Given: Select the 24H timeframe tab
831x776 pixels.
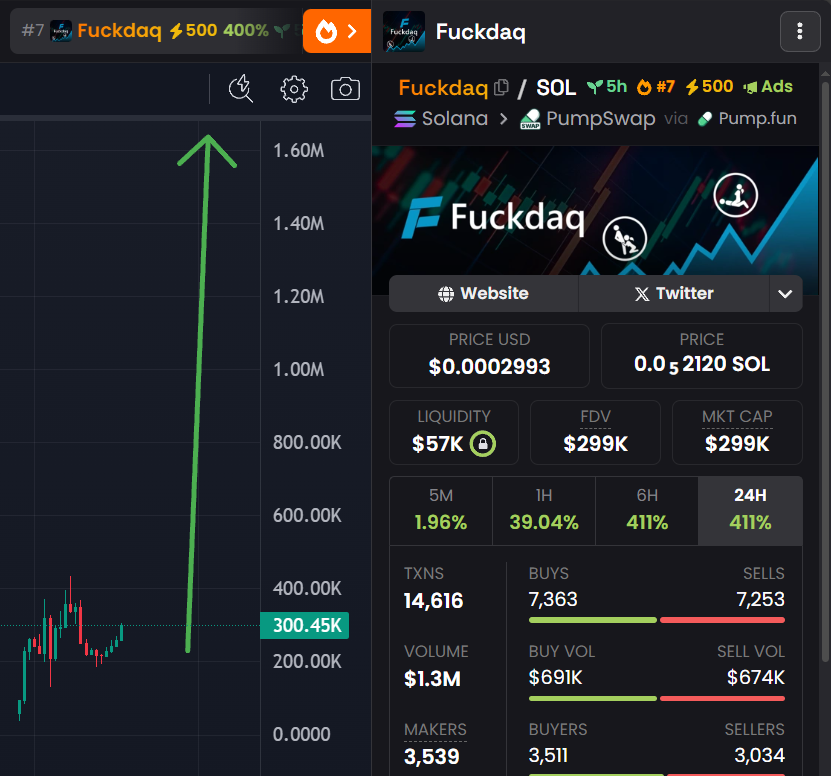Looking at the screenshot, I should (750, 510).
